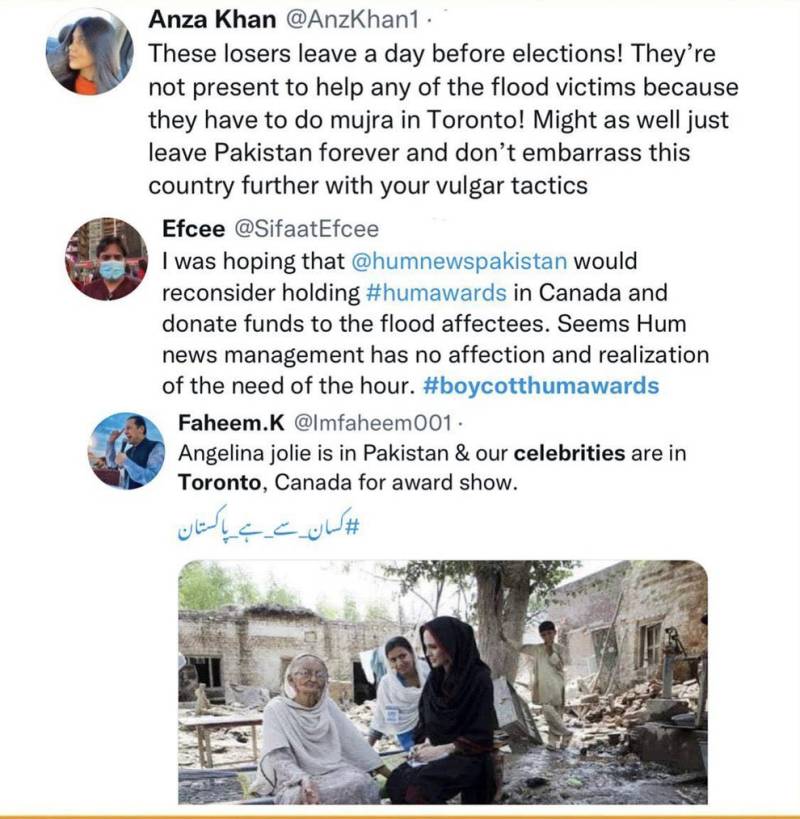Click the bold word "celebrities"
The height and width of the screenshot is (819, 800).
tap(569, 453)
